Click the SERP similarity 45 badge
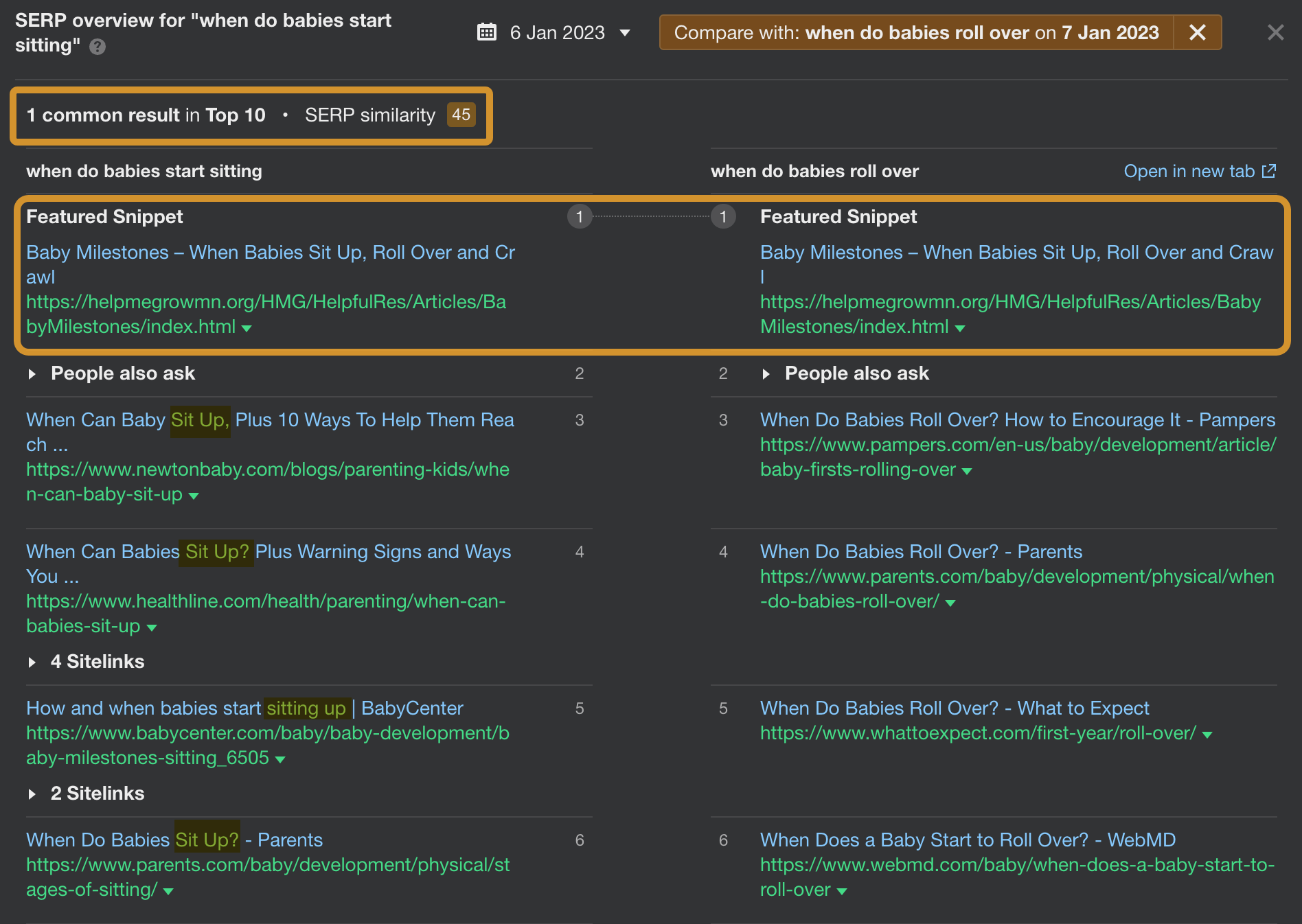 (460, 115)
